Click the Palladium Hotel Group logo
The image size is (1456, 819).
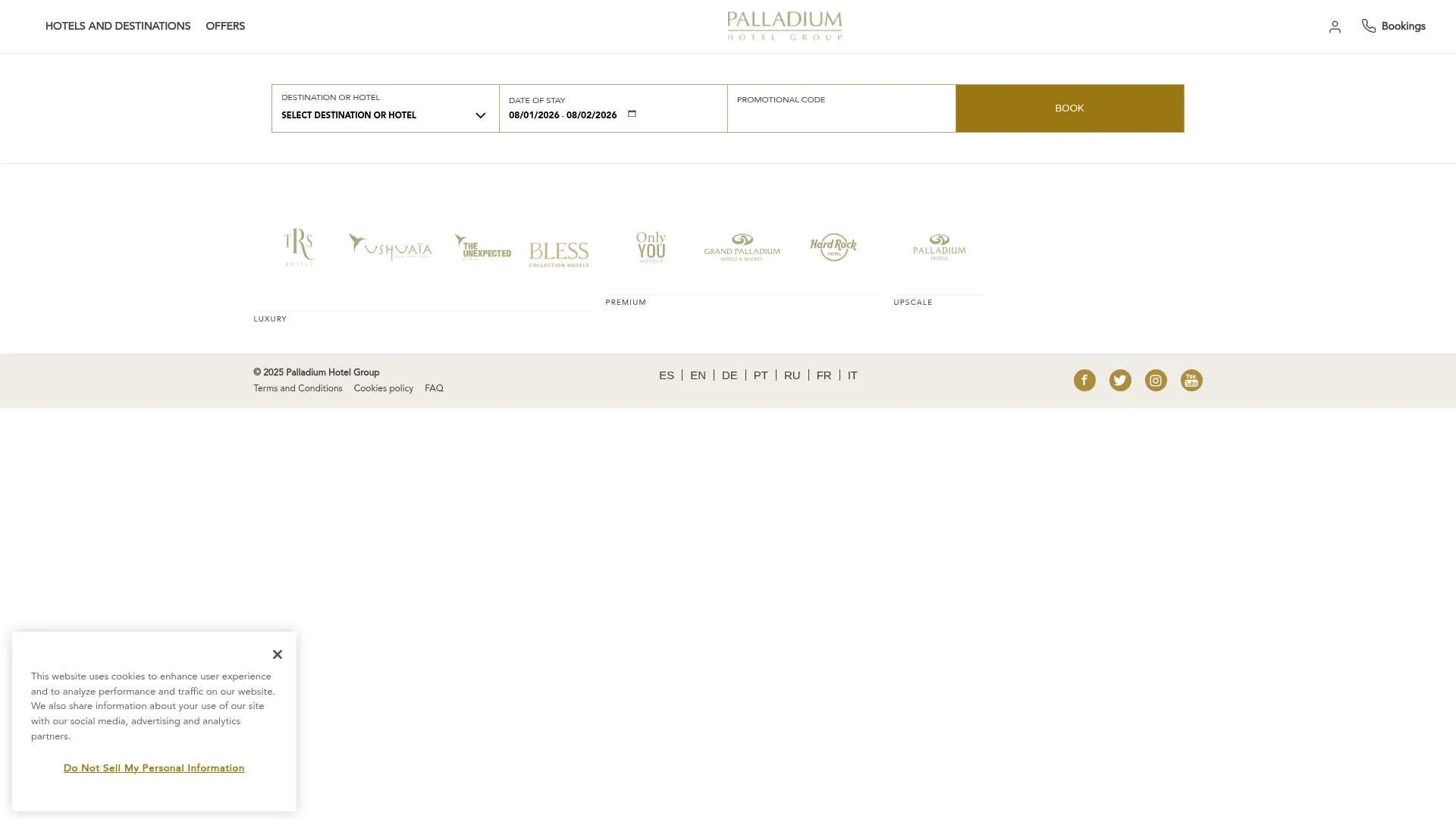click(784, 26)
